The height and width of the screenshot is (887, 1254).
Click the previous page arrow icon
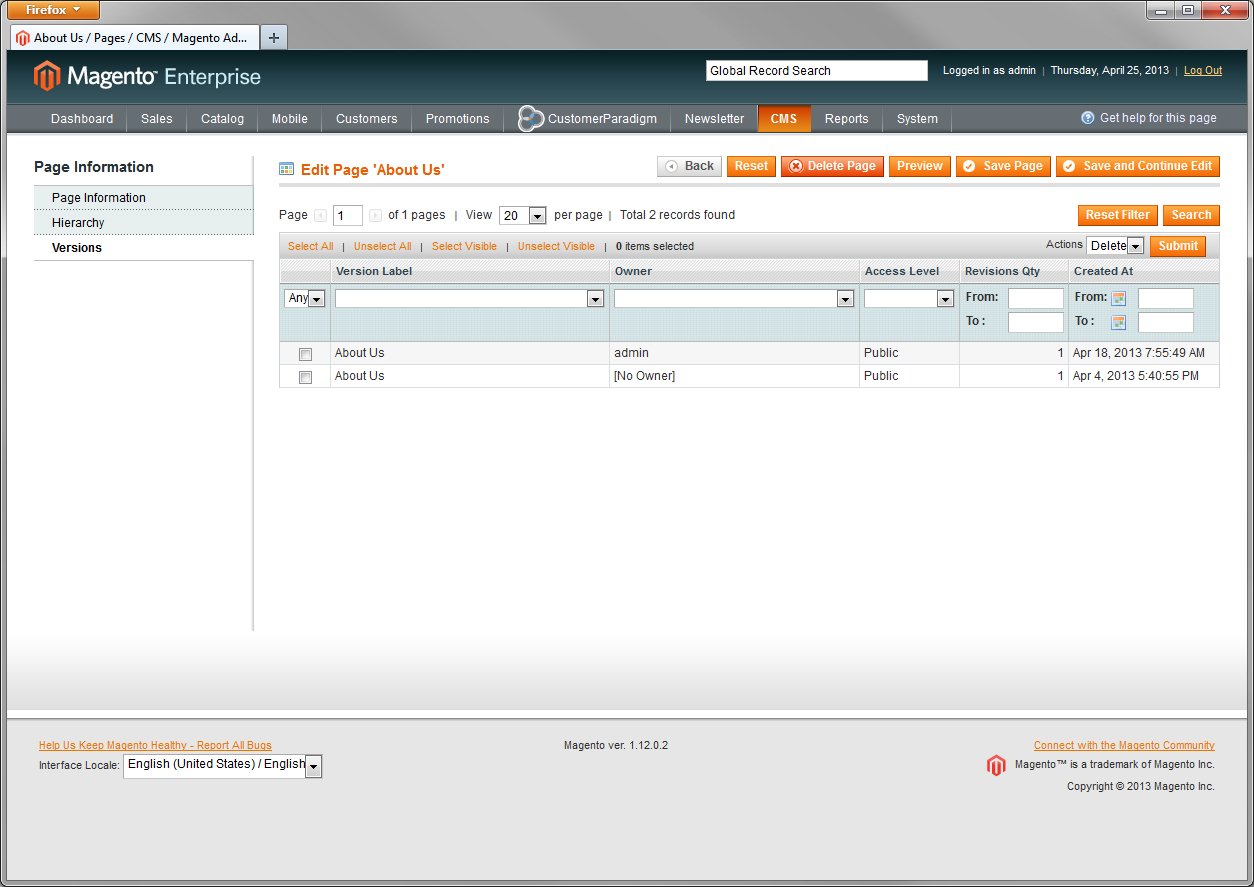[320, 215]
